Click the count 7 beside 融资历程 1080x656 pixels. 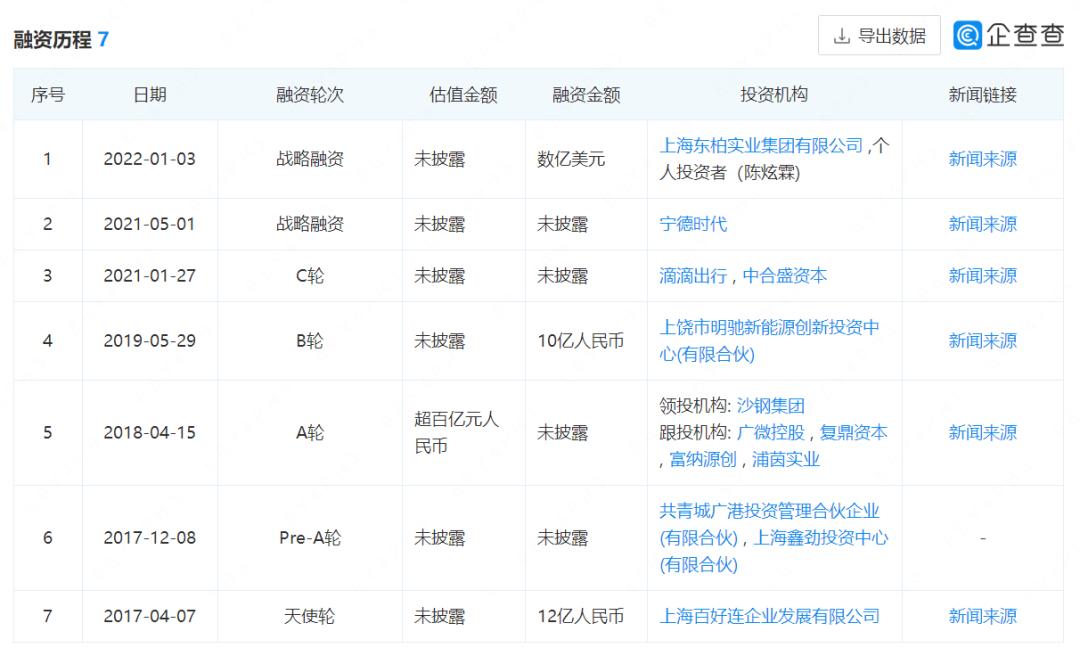[103, 39]
